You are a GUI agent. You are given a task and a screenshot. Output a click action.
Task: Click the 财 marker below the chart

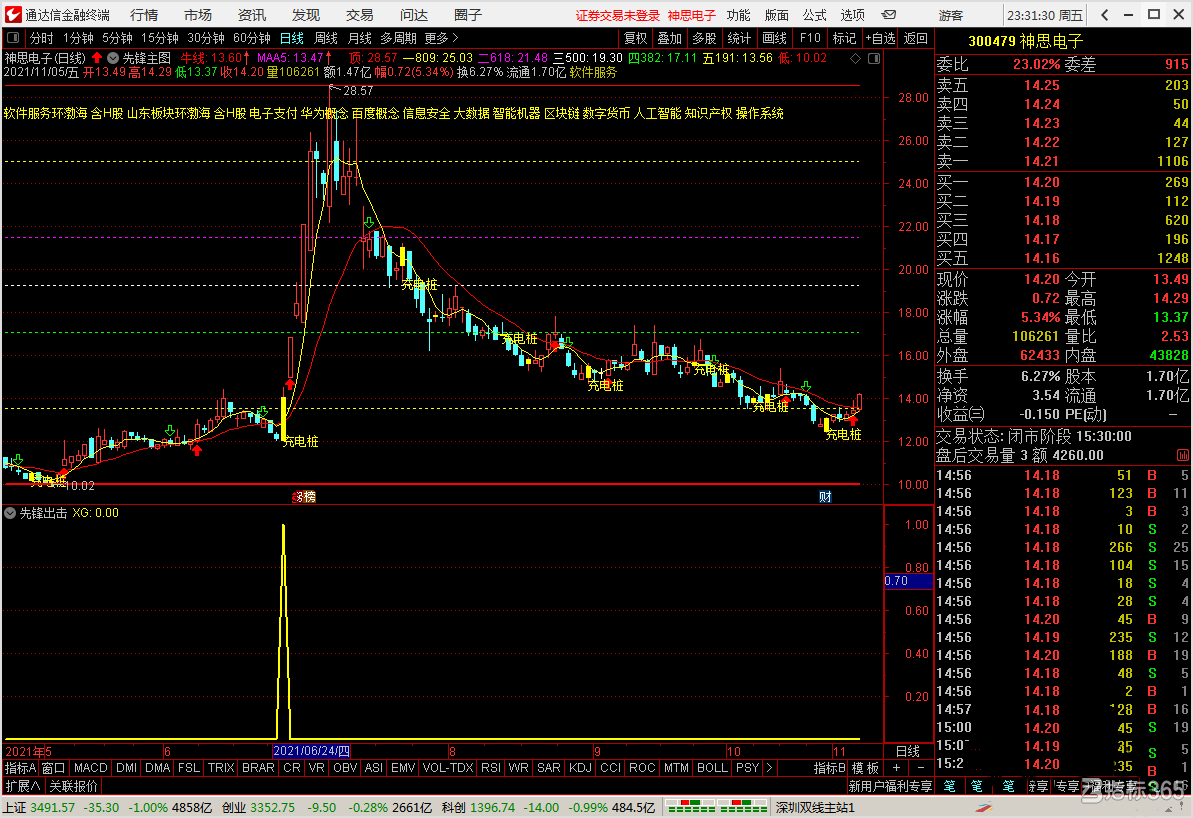tap(825, 497)
